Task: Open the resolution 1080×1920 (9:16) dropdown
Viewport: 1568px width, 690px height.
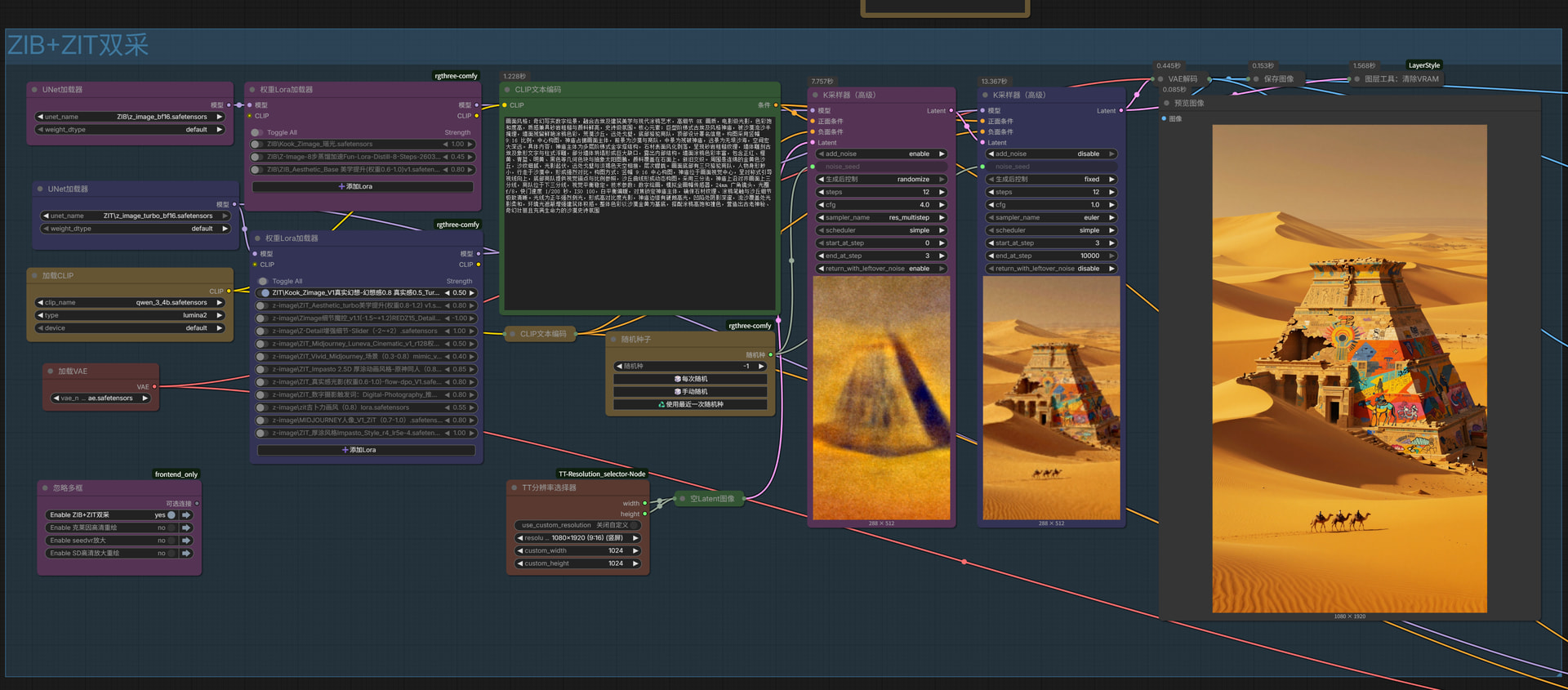Action: 577,538
